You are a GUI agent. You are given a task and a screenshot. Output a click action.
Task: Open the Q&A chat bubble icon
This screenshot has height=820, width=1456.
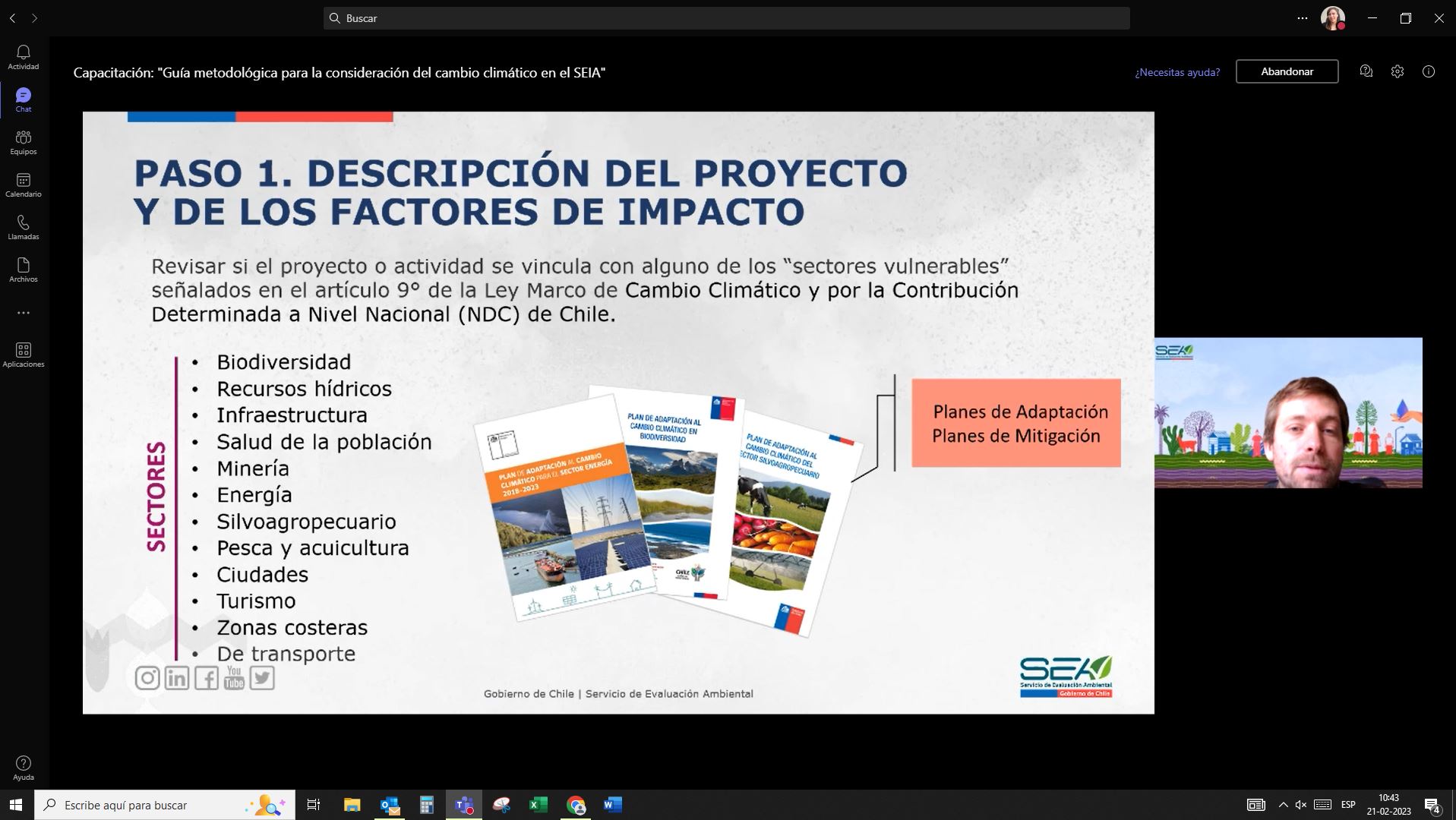click(x=1366, y=71)
